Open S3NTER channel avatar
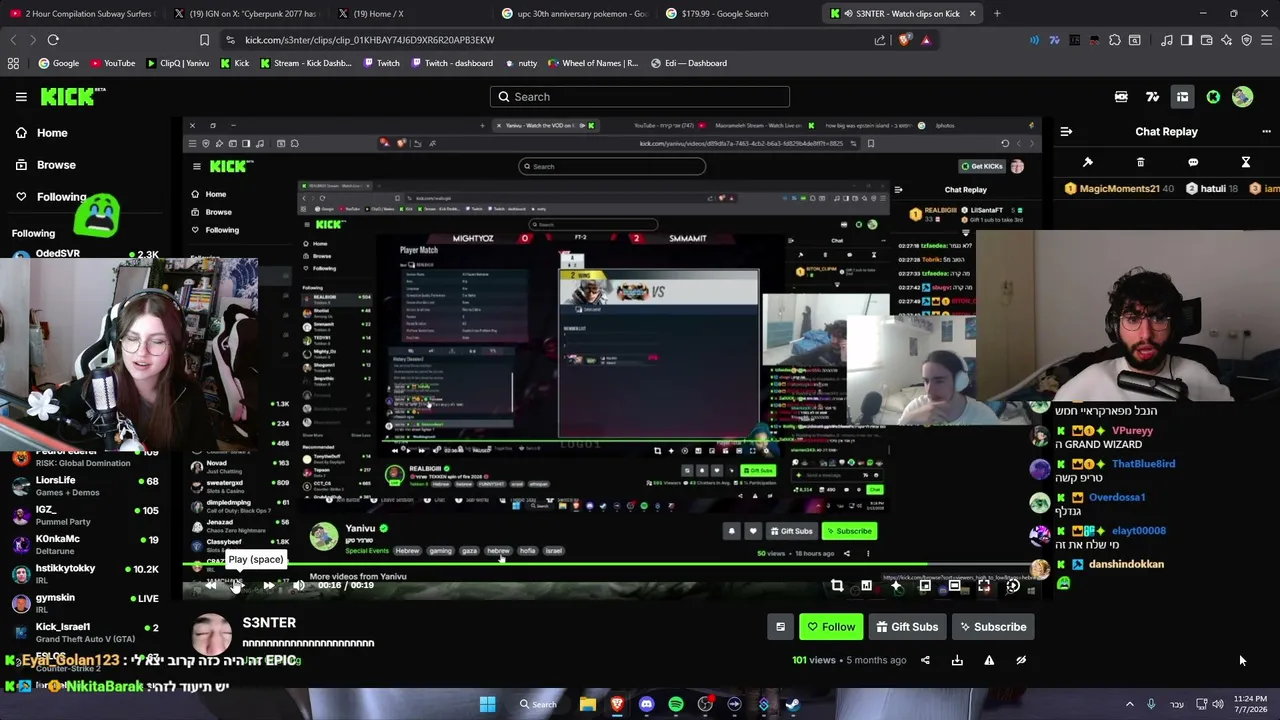This screenshot has height=720, width=1280. click(211, 634)
